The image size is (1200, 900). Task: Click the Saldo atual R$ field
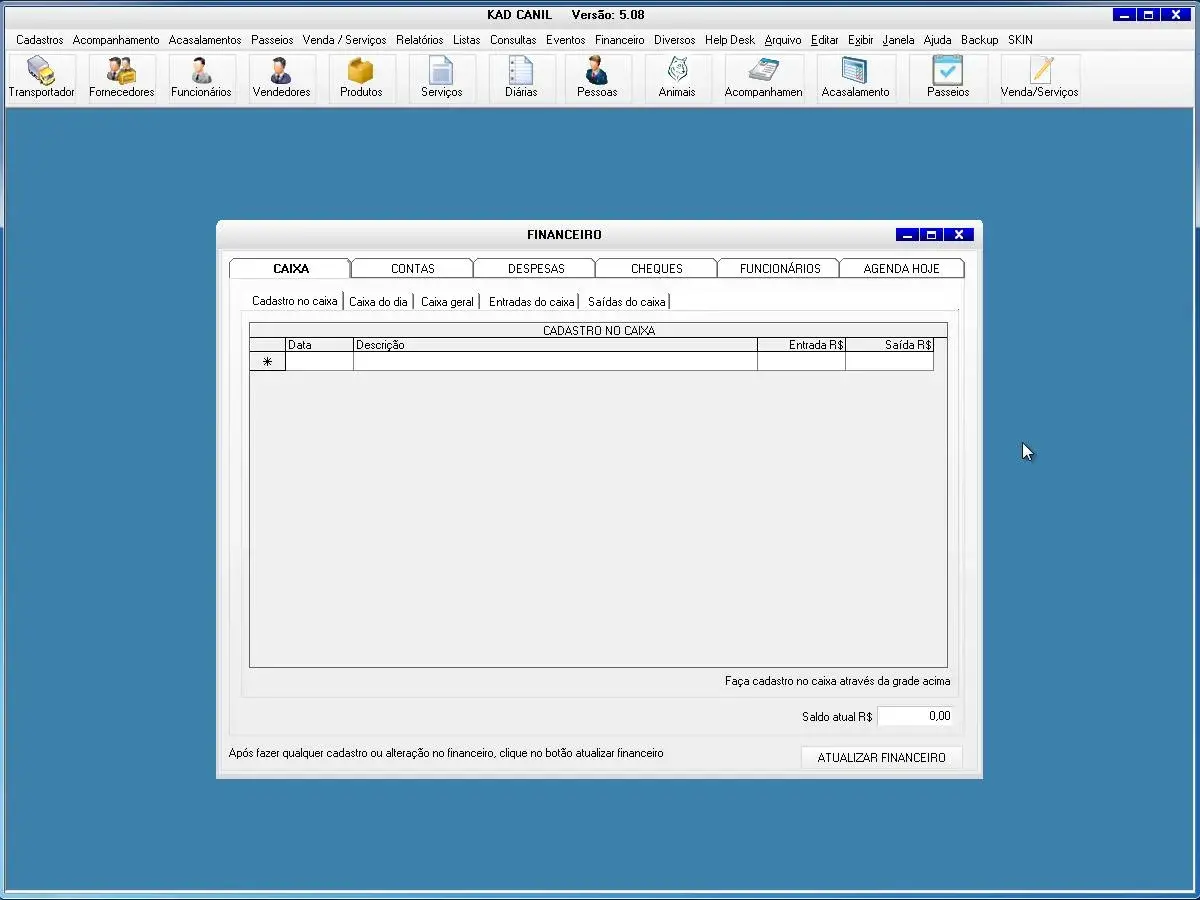915,716
